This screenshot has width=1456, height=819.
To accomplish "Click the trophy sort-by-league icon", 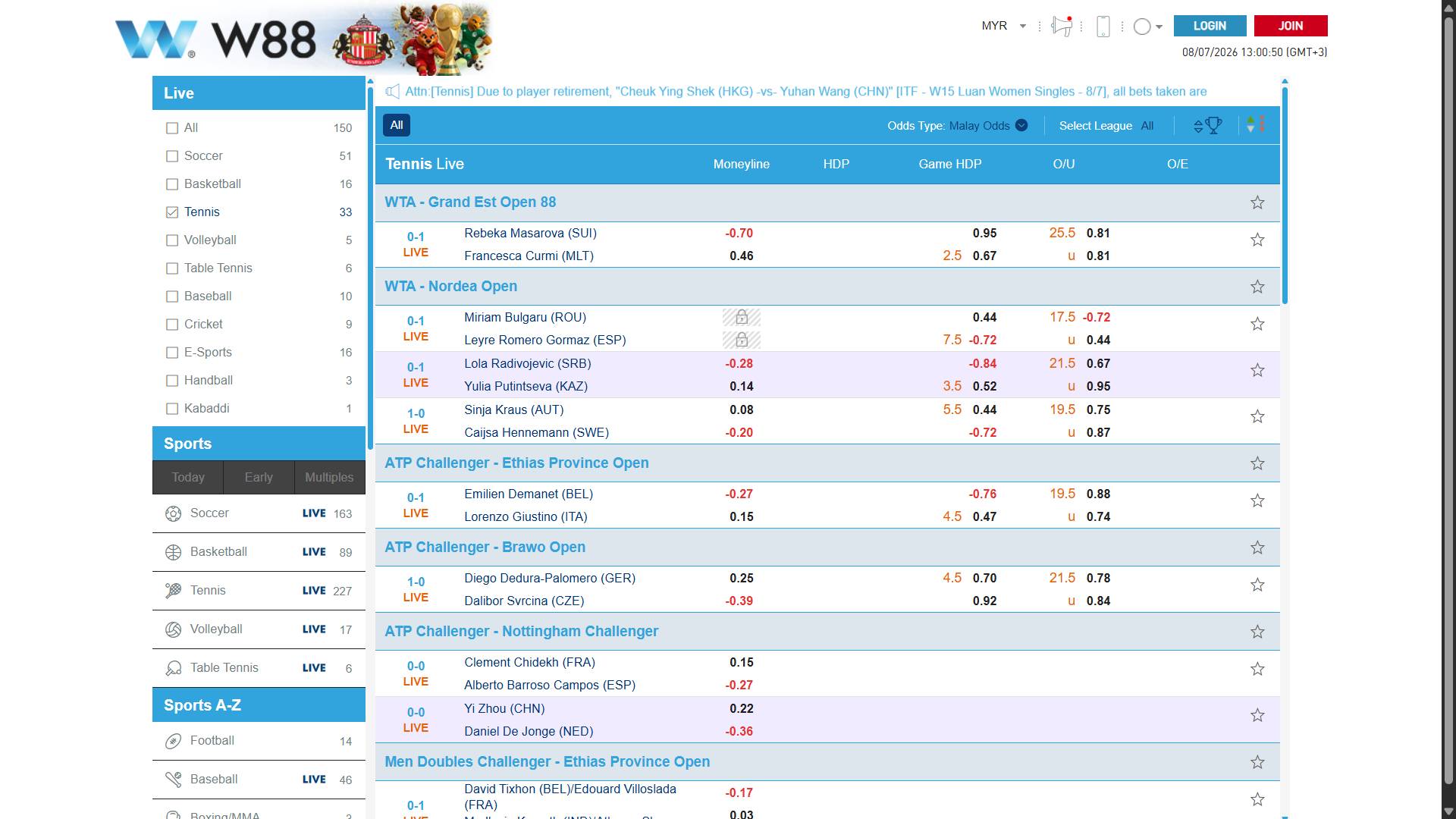I will (x=1207, y=126).
